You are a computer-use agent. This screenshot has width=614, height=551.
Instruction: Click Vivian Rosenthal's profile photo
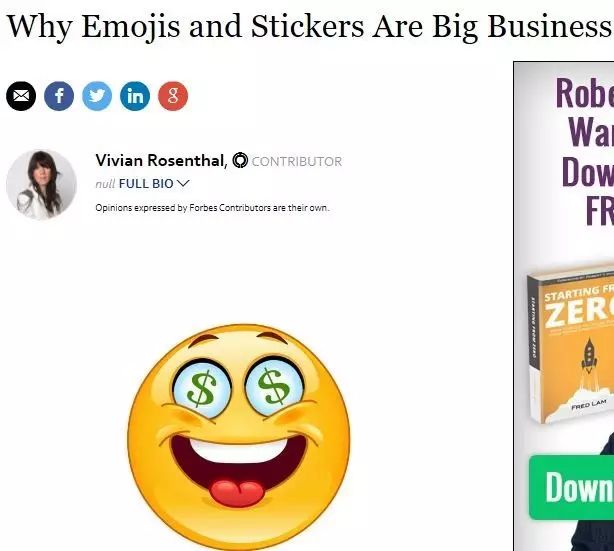[41, 184]
